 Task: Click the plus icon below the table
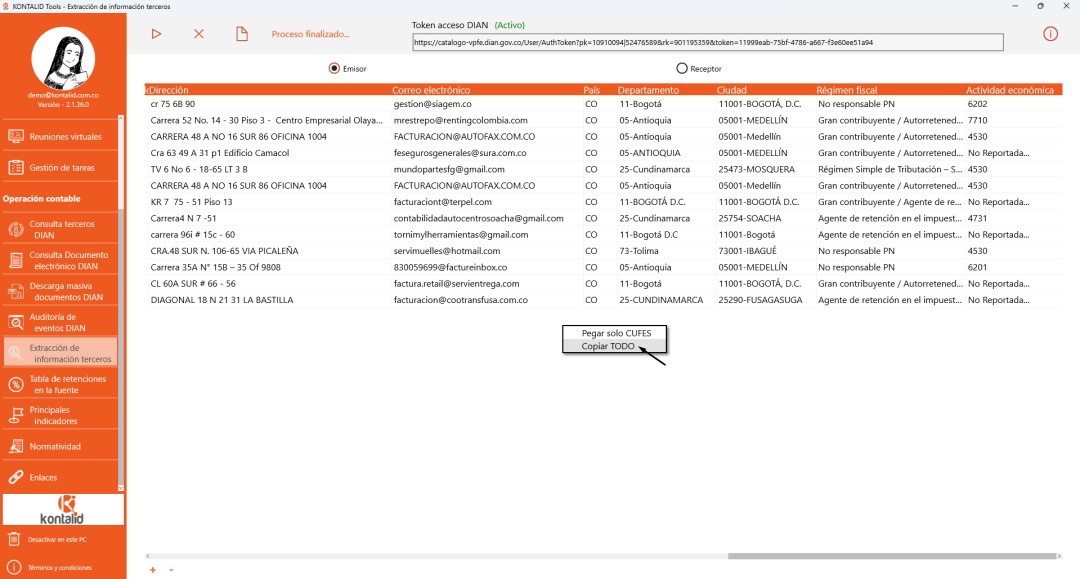(x=153, y=570)
